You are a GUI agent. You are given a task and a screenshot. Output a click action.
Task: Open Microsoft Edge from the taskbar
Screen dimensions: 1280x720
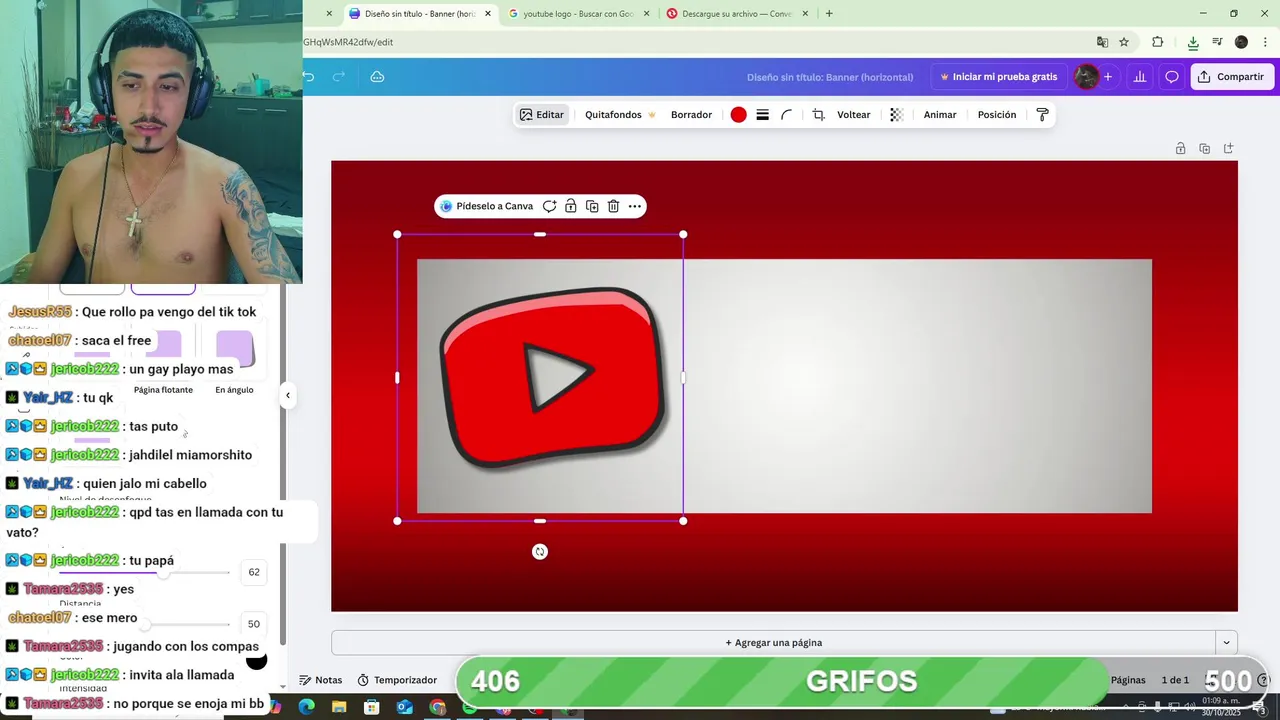[306, 707]
